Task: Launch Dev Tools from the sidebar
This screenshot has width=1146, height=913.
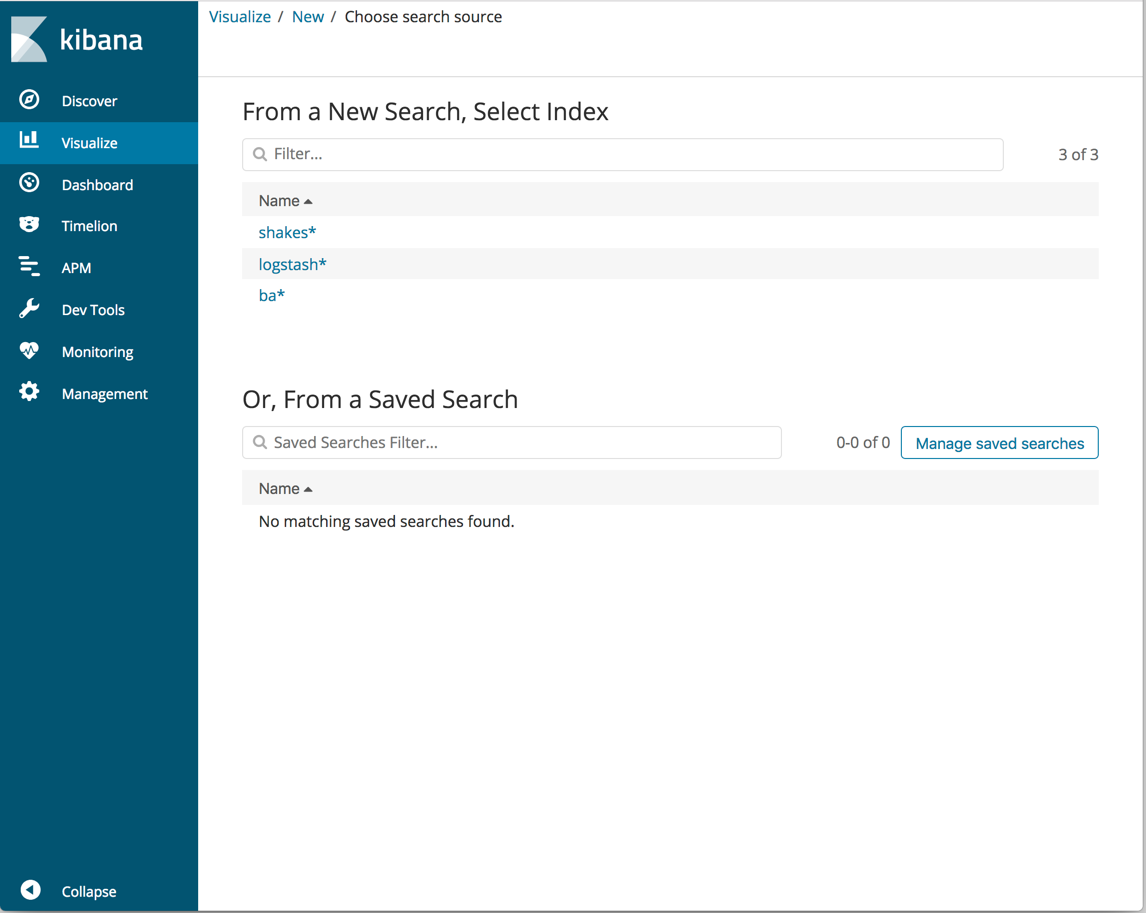Action: click(x=92, y=309)
